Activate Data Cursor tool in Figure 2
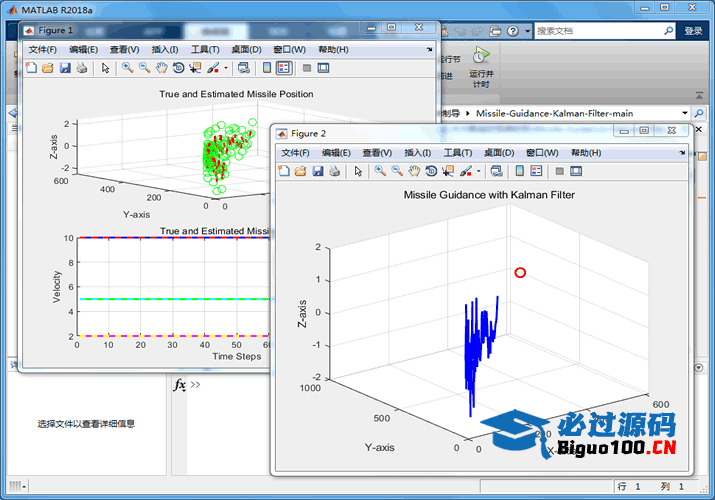 coord(448,171)
